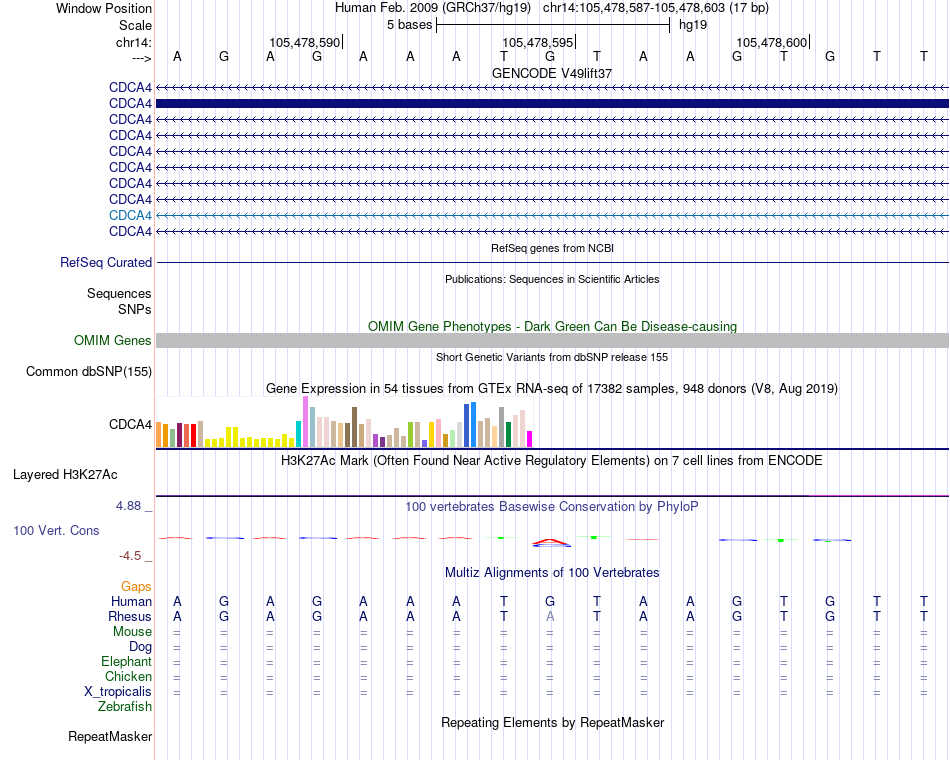The height and width of the screenshot is (760, 950).
Task: Click the ---> strand direction arrow
Action: 142,58
